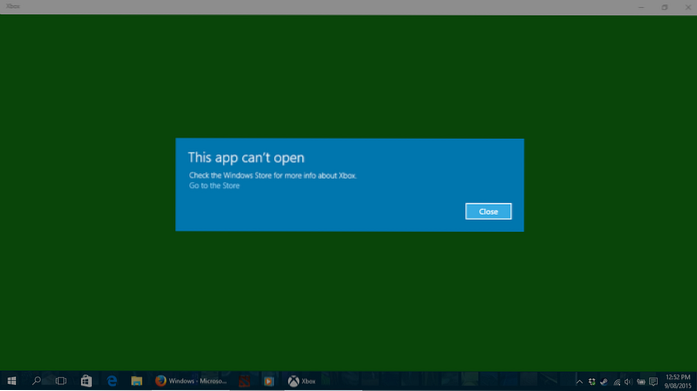The image size is (697, 391).
Task: Open the Wi-Fi network tray icon
Action: pos(617,382)
